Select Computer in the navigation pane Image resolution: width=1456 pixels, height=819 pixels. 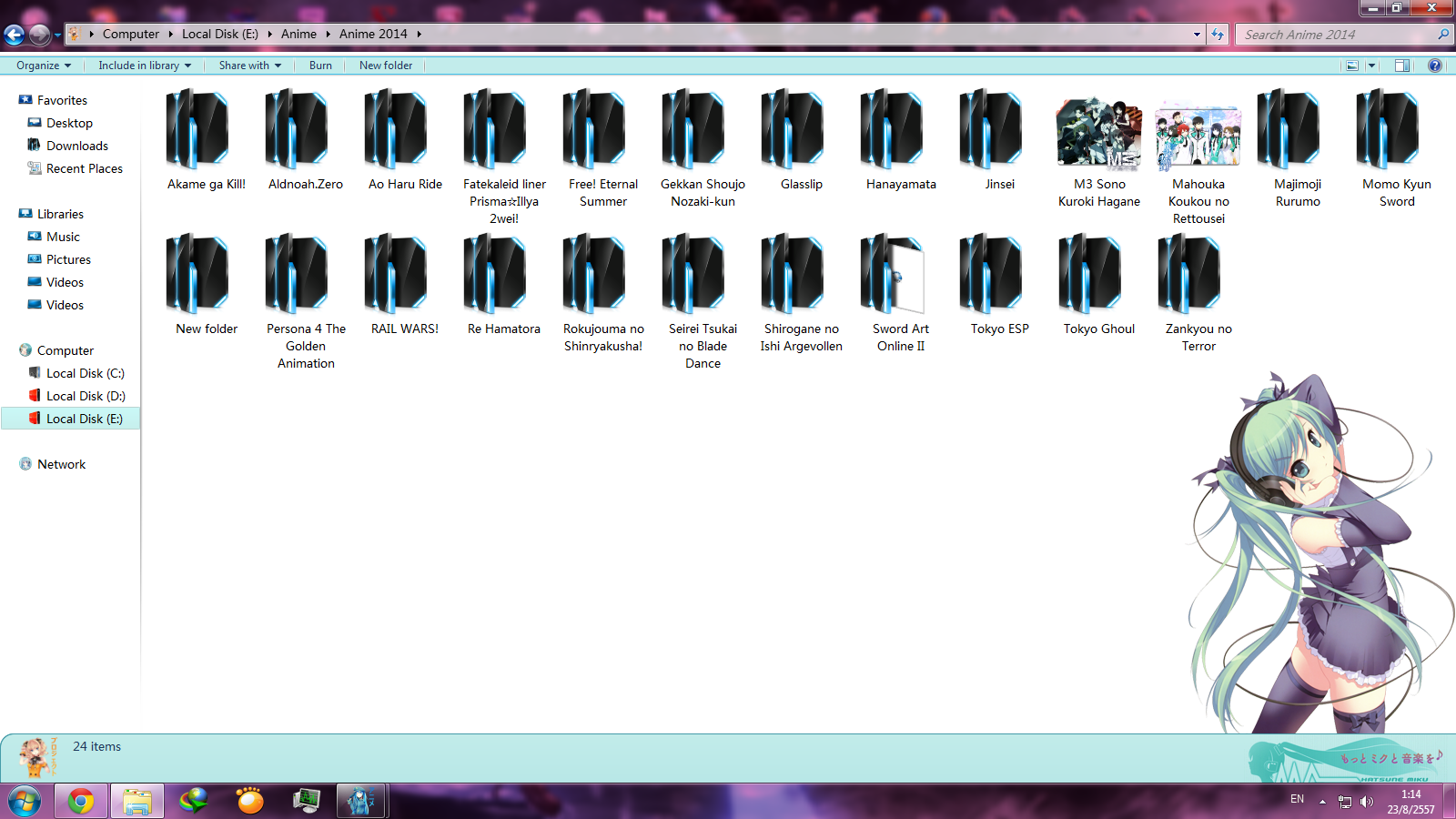point(66,350)
